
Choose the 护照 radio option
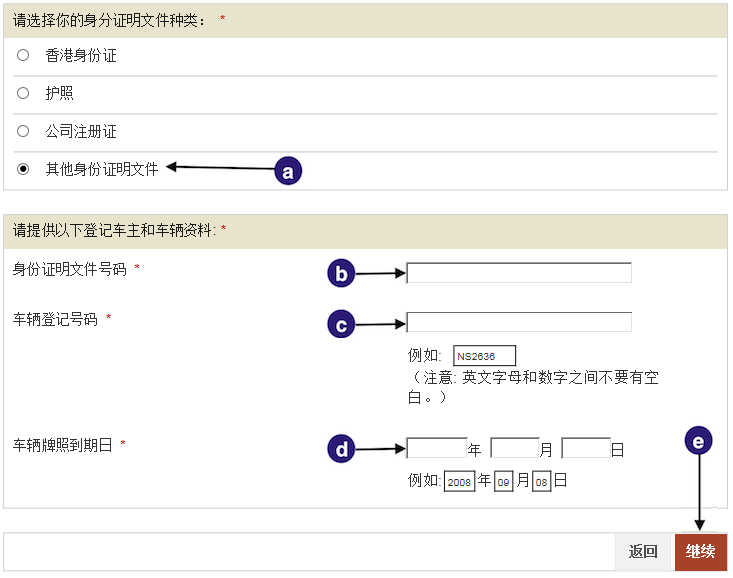coord(23,93)
